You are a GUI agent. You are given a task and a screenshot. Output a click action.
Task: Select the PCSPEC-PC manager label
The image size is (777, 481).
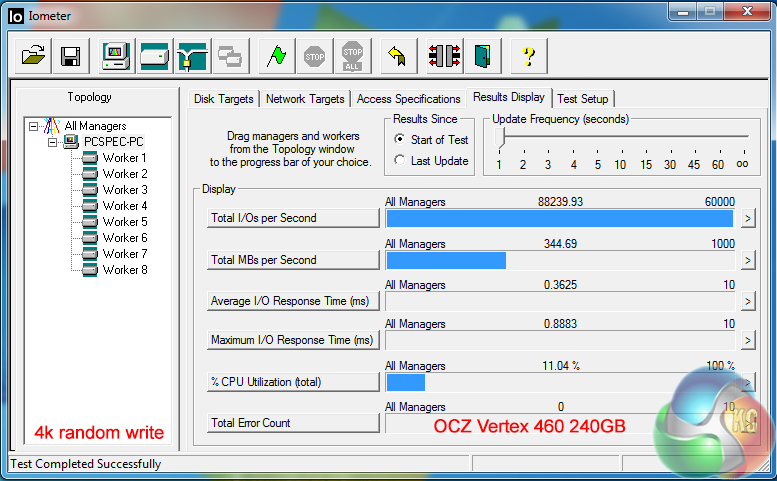click(x=113, y=142)
